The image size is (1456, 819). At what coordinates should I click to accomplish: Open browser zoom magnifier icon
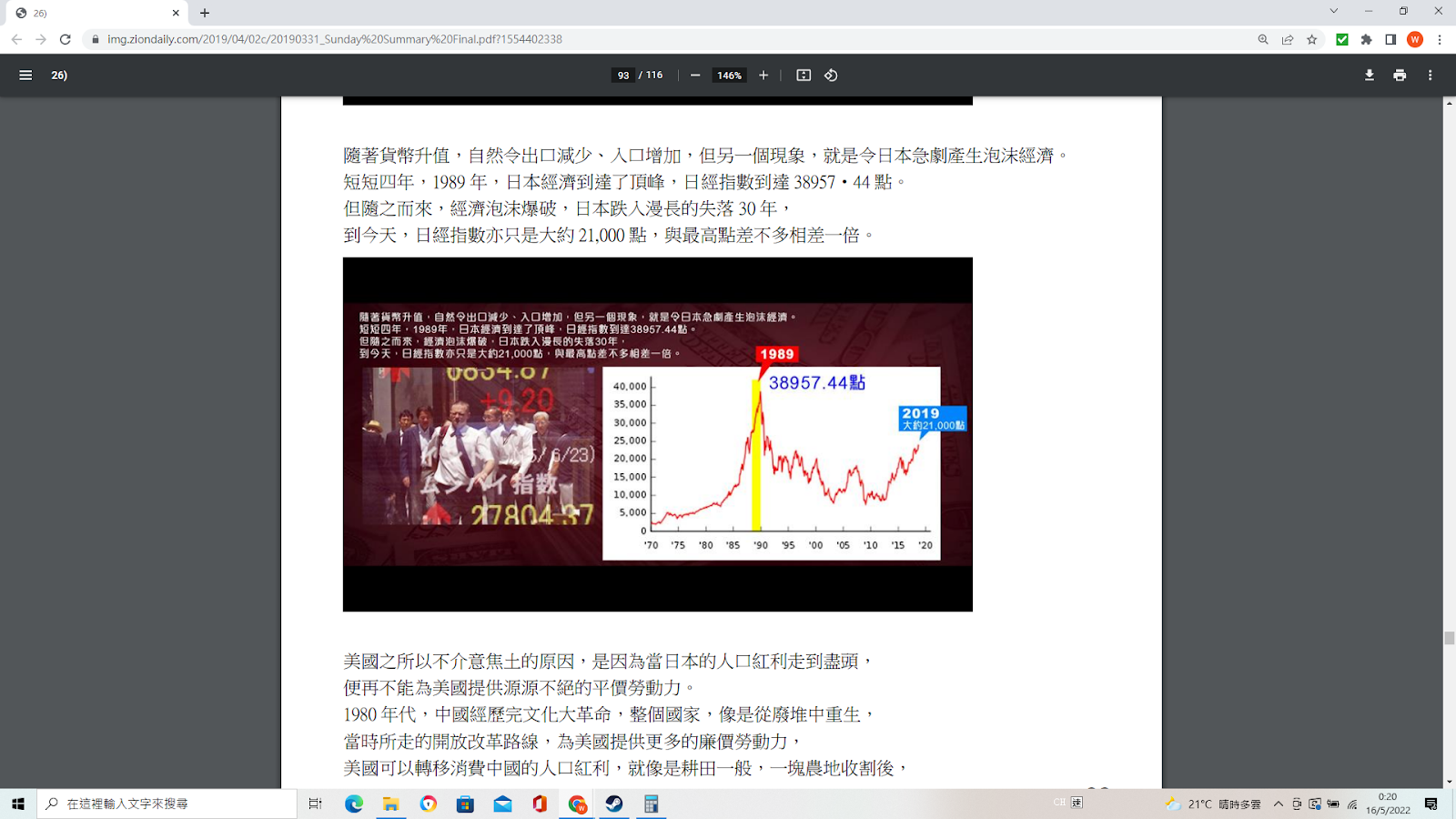(1263, 39)
